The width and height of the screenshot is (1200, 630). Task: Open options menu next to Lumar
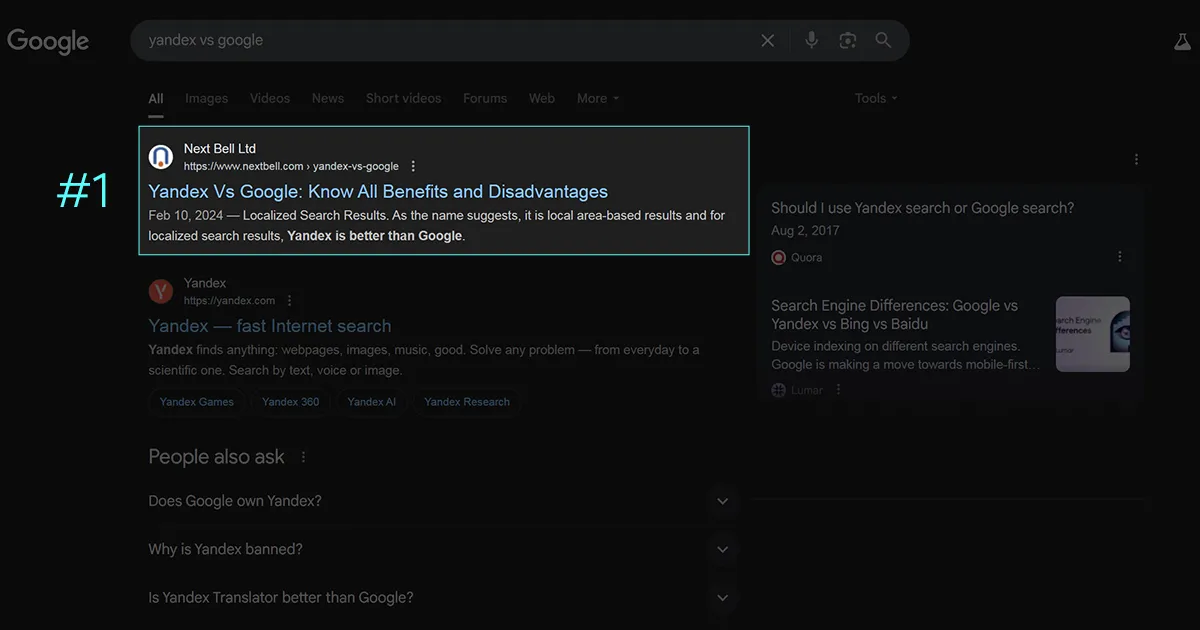click(838, 390)
